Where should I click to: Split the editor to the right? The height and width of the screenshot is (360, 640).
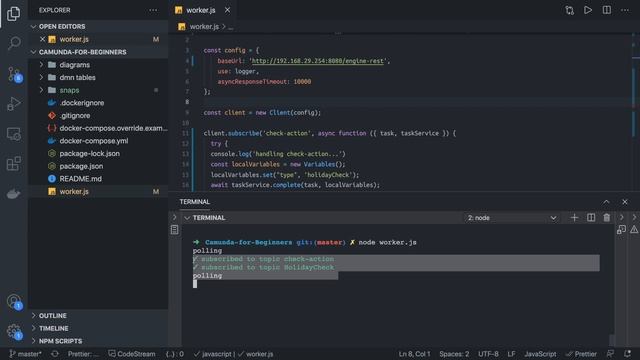[607, 10]
